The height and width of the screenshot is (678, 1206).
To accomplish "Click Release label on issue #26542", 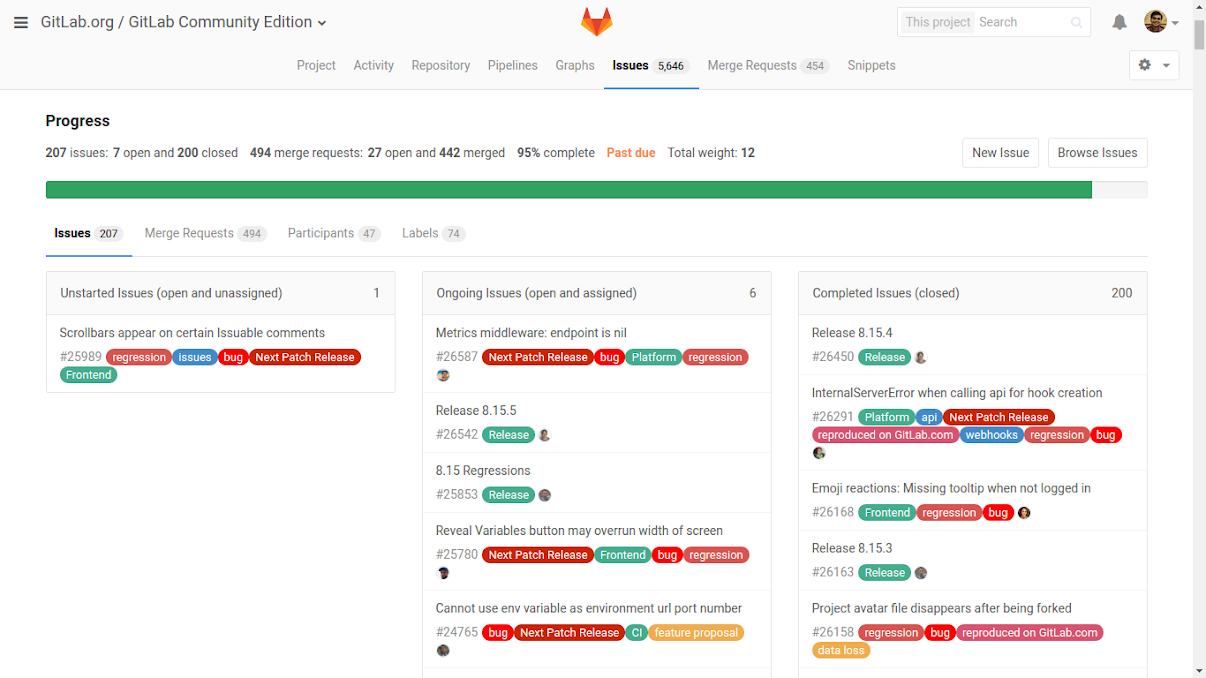I will coord(509,435).
